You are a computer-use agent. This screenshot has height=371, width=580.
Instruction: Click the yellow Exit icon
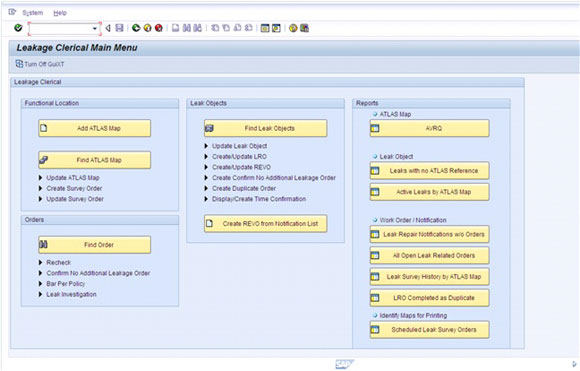point(147,28)
